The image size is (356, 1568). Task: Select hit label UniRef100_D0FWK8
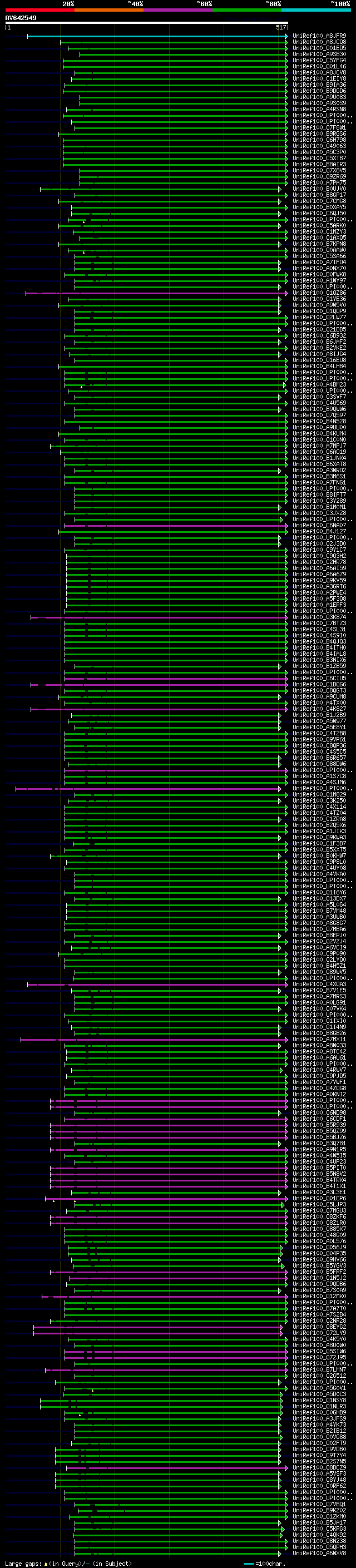pos(319,275)
